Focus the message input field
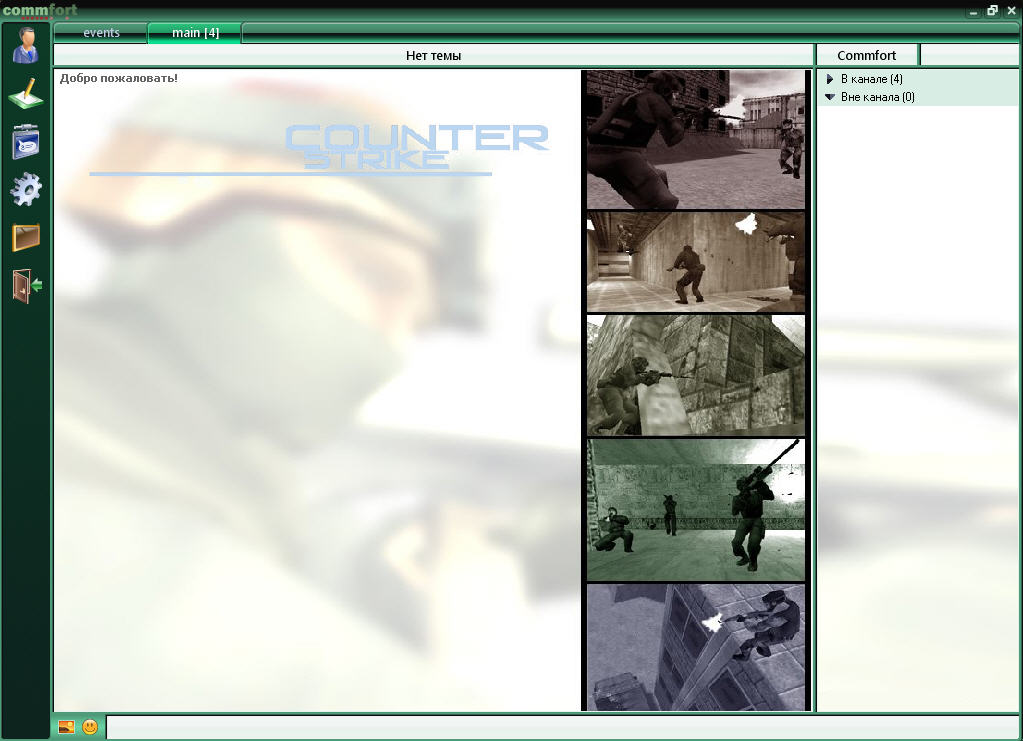The image size is (1023, 741). 562,727
